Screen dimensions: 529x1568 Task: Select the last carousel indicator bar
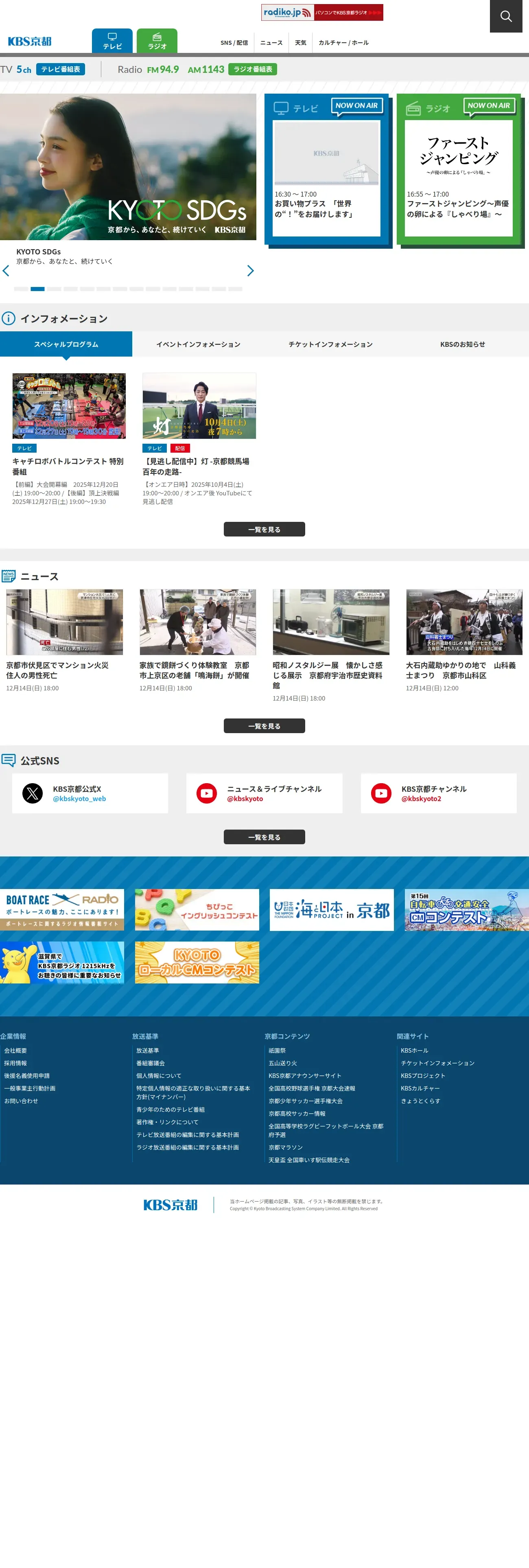click(235, 289)
